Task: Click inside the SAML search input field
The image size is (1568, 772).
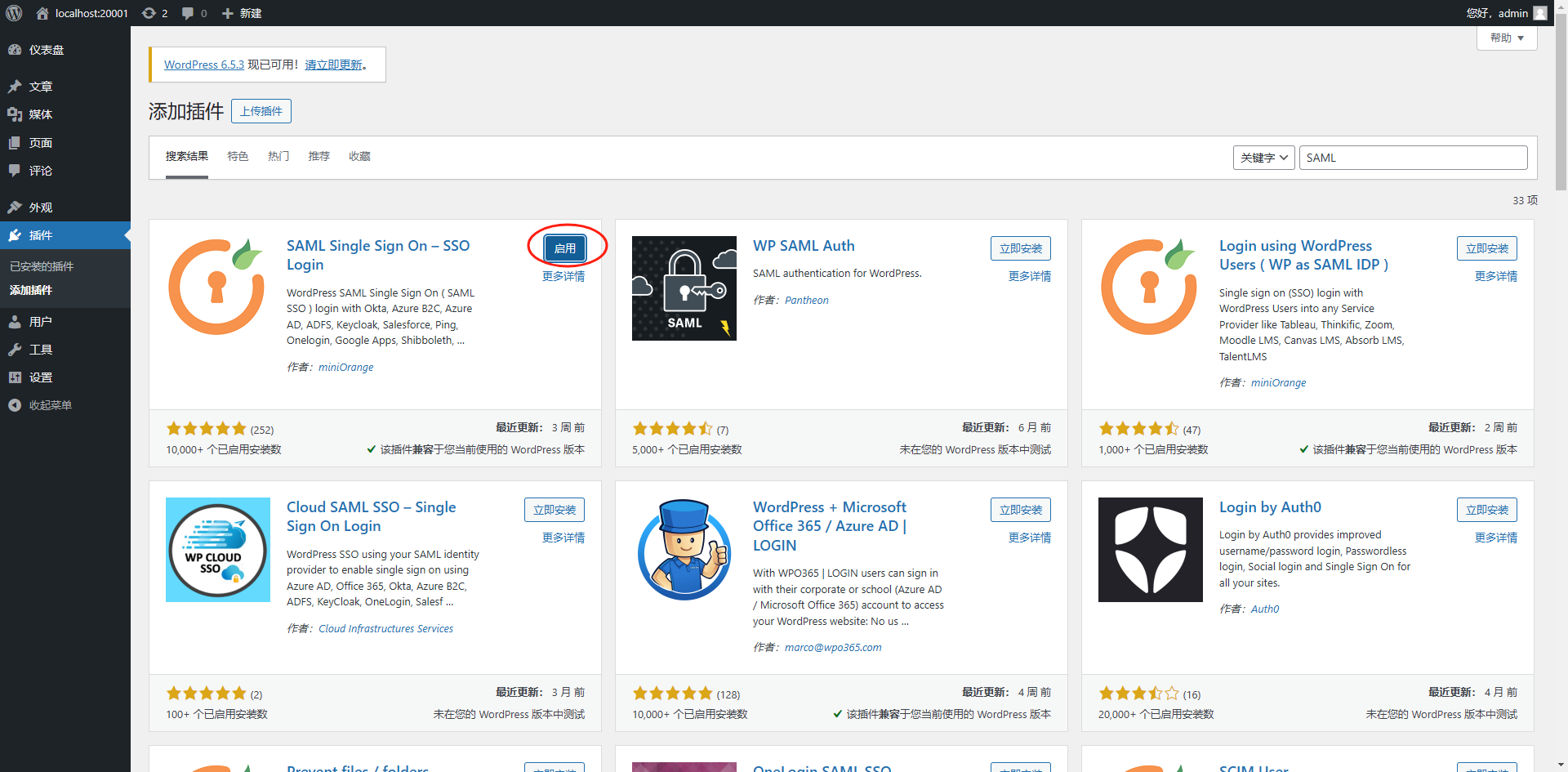Action: (1413, 157)
